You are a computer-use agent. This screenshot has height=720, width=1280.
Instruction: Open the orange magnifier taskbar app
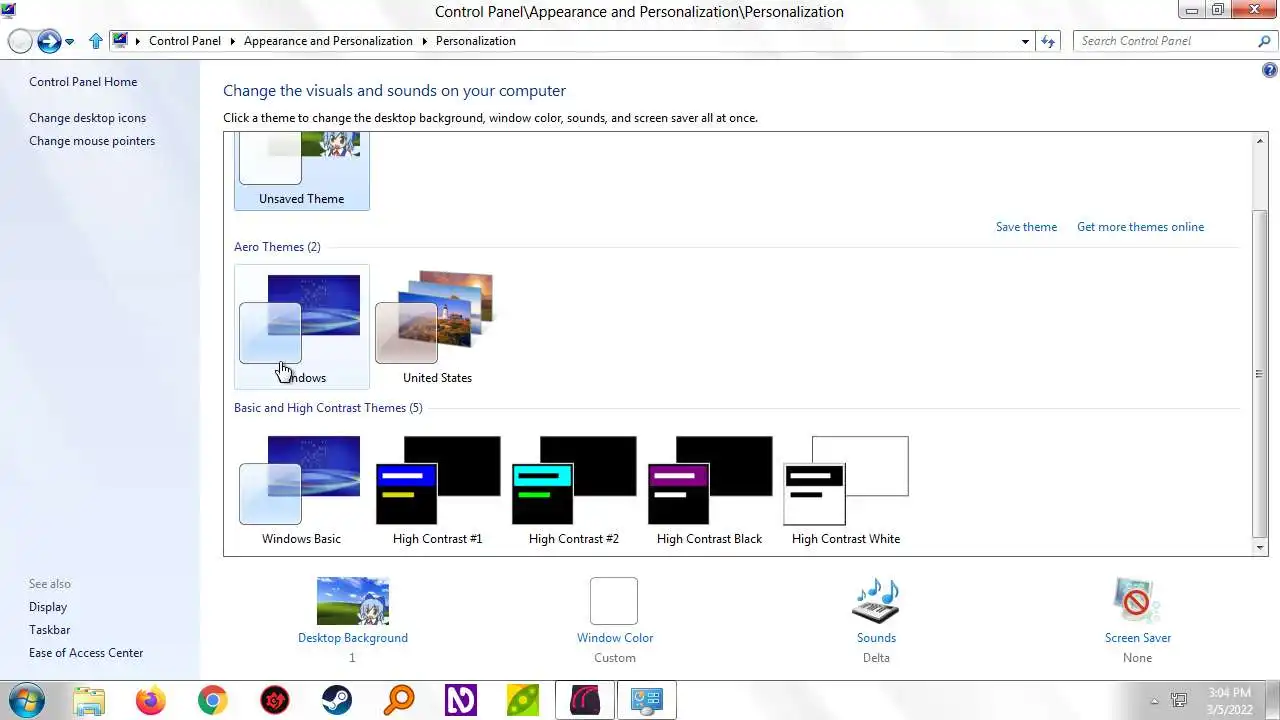pyautogui.click(x=399, y=701)
